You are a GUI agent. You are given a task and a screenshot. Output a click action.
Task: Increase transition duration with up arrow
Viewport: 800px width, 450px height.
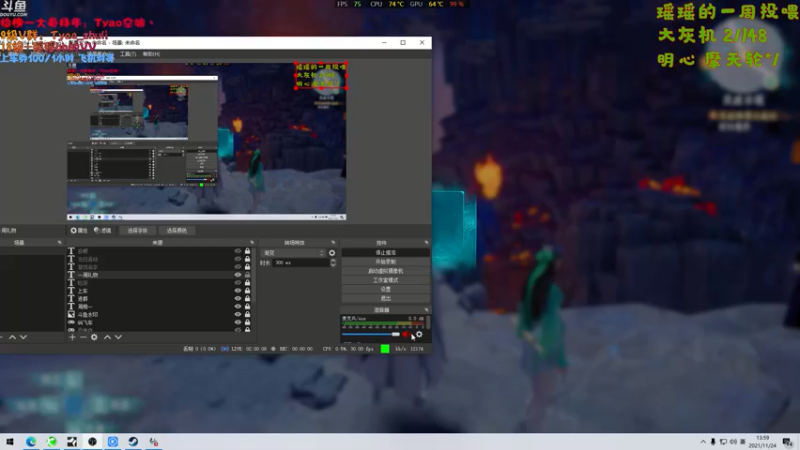333,260
